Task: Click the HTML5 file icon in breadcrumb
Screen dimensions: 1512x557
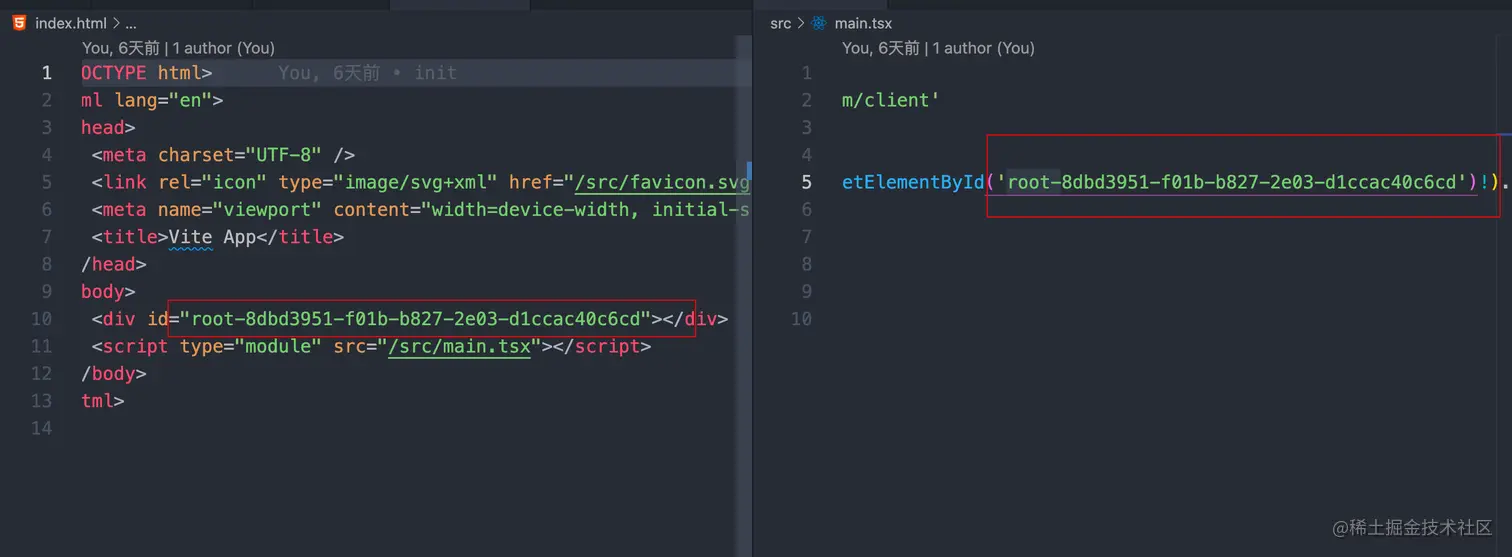Action: point(19,23)
